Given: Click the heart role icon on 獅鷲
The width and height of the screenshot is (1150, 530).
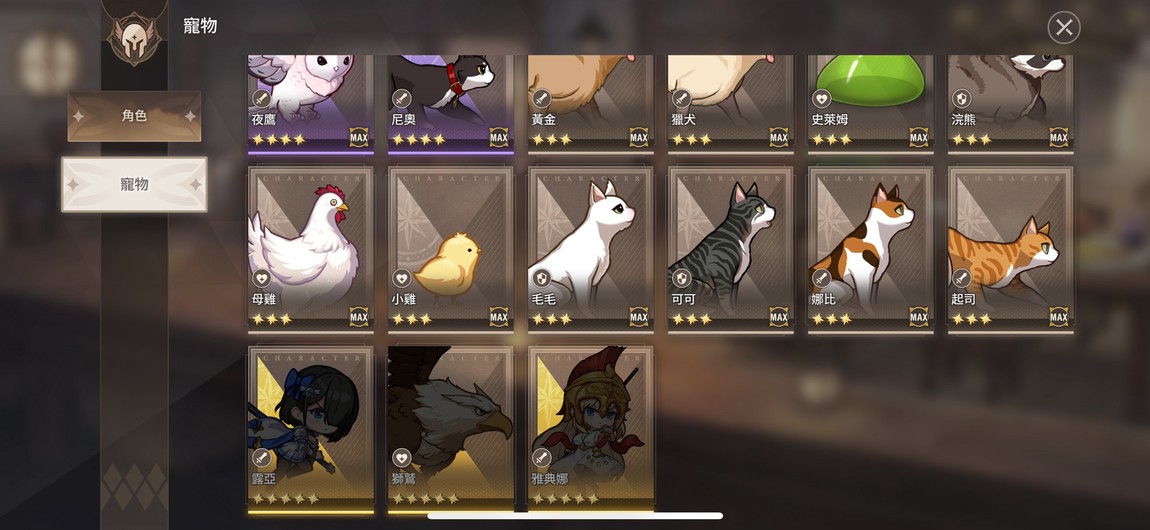Looking at the screenshot, I should coord(401,458).
